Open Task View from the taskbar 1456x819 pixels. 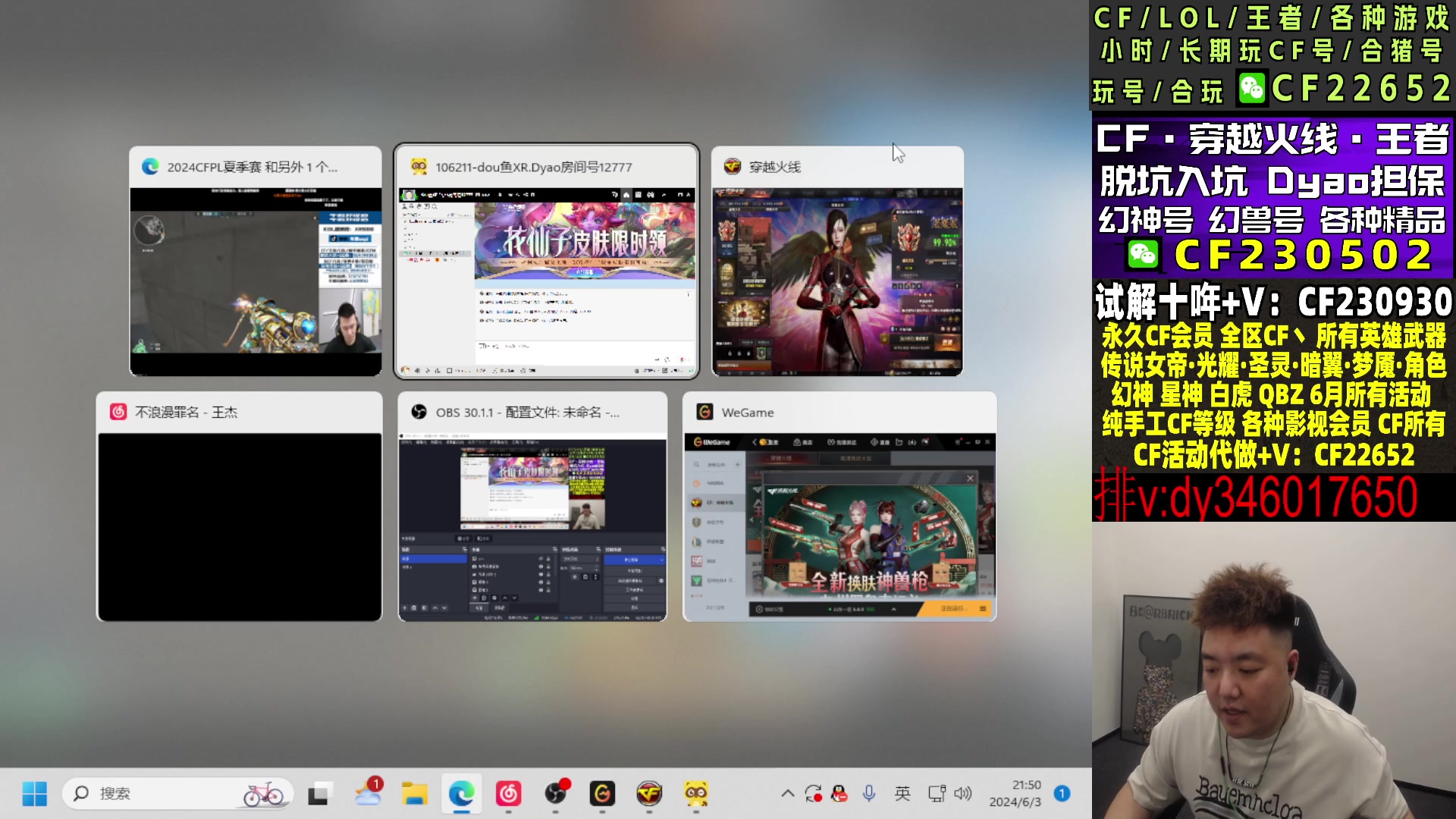click(318, 794)
